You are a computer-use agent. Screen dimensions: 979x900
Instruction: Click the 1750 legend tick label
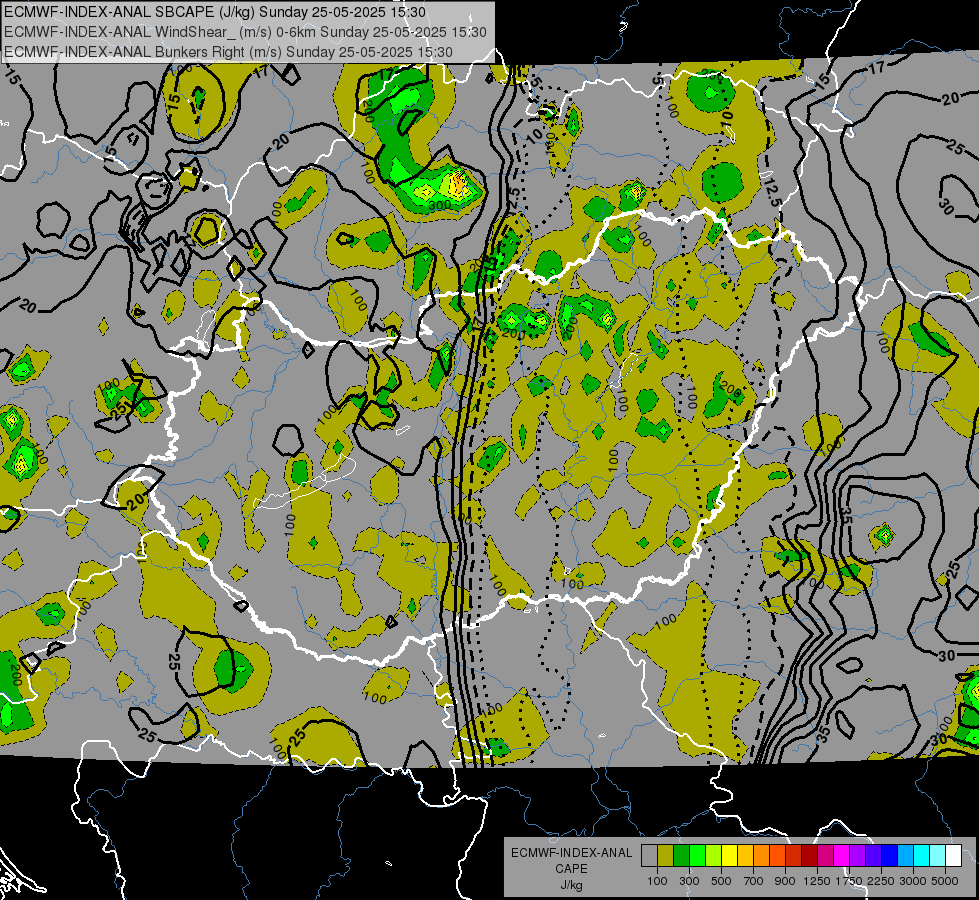[849, 881]
